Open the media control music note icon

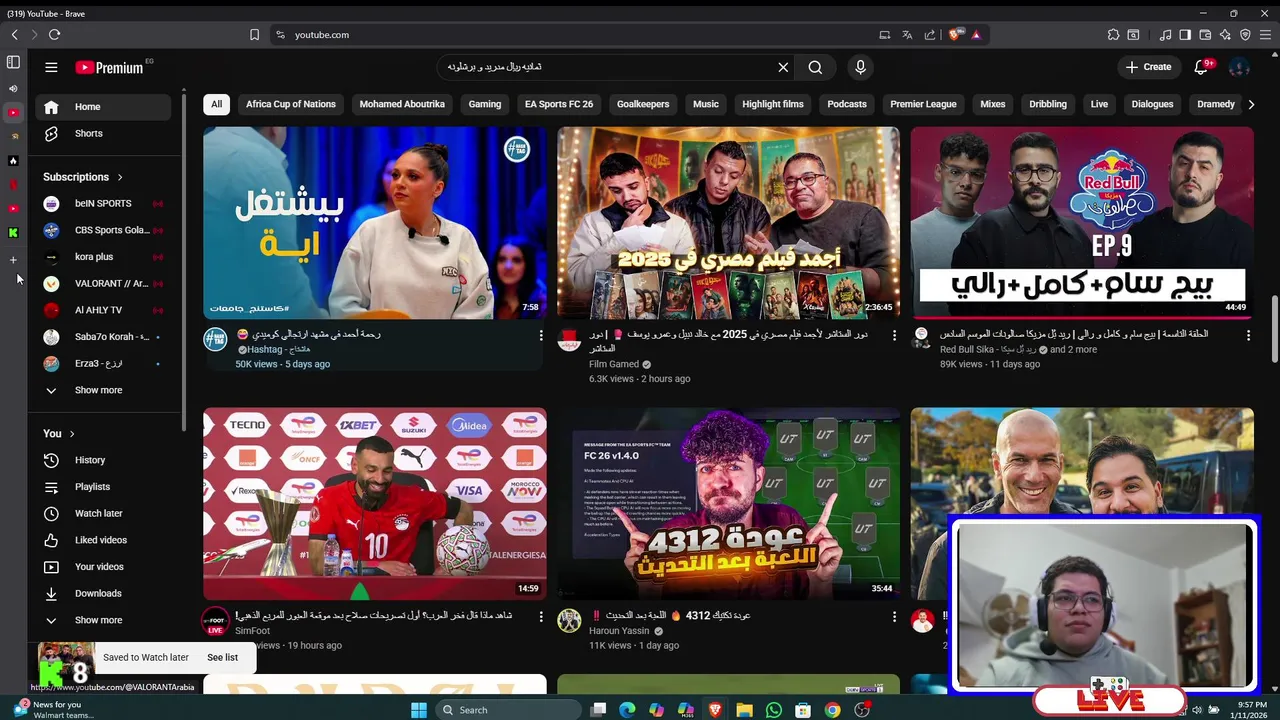click(x=1166, y=34)
